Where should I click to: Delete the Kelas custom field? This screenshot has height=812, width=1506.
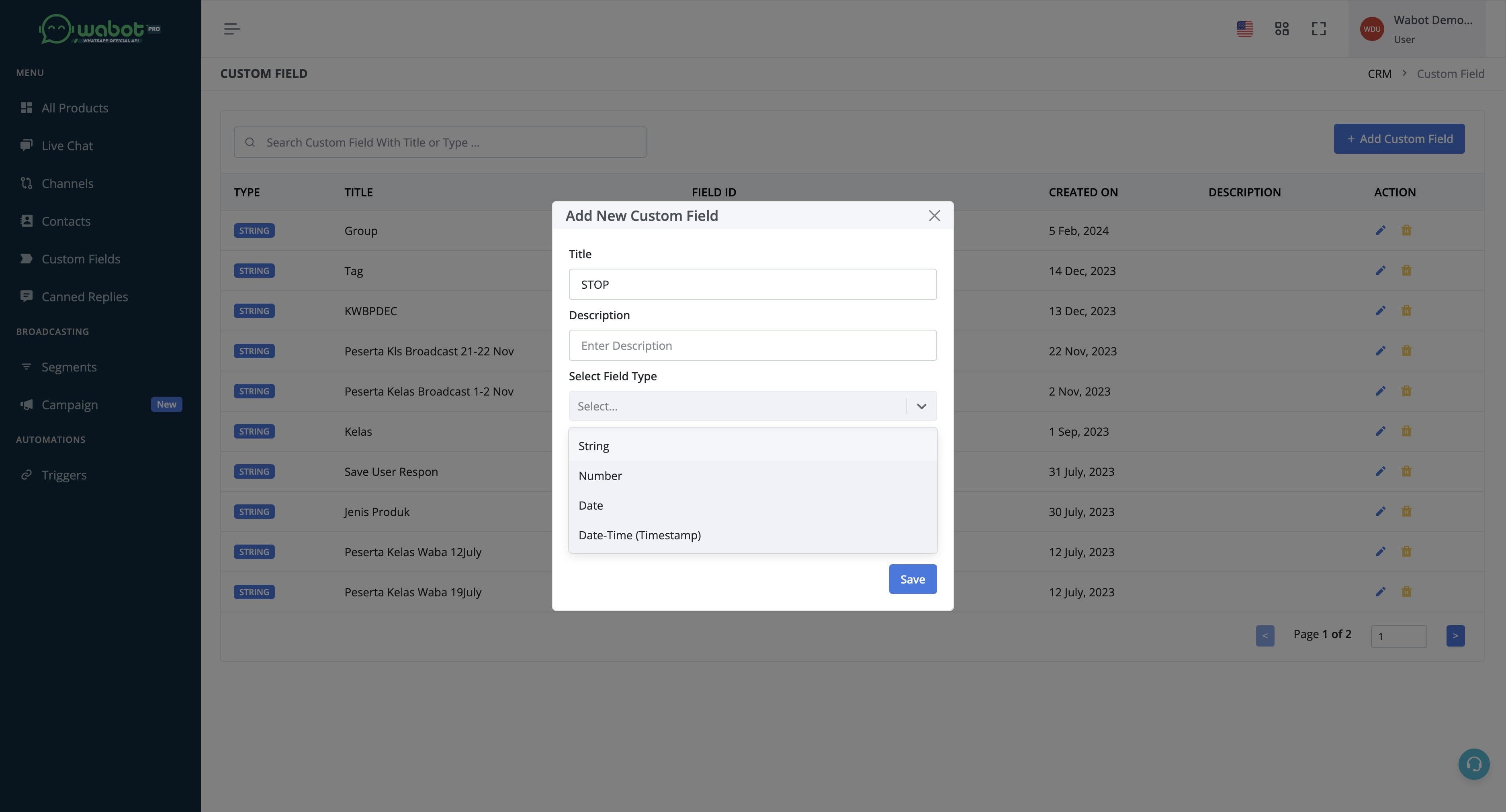(1406, 431)
